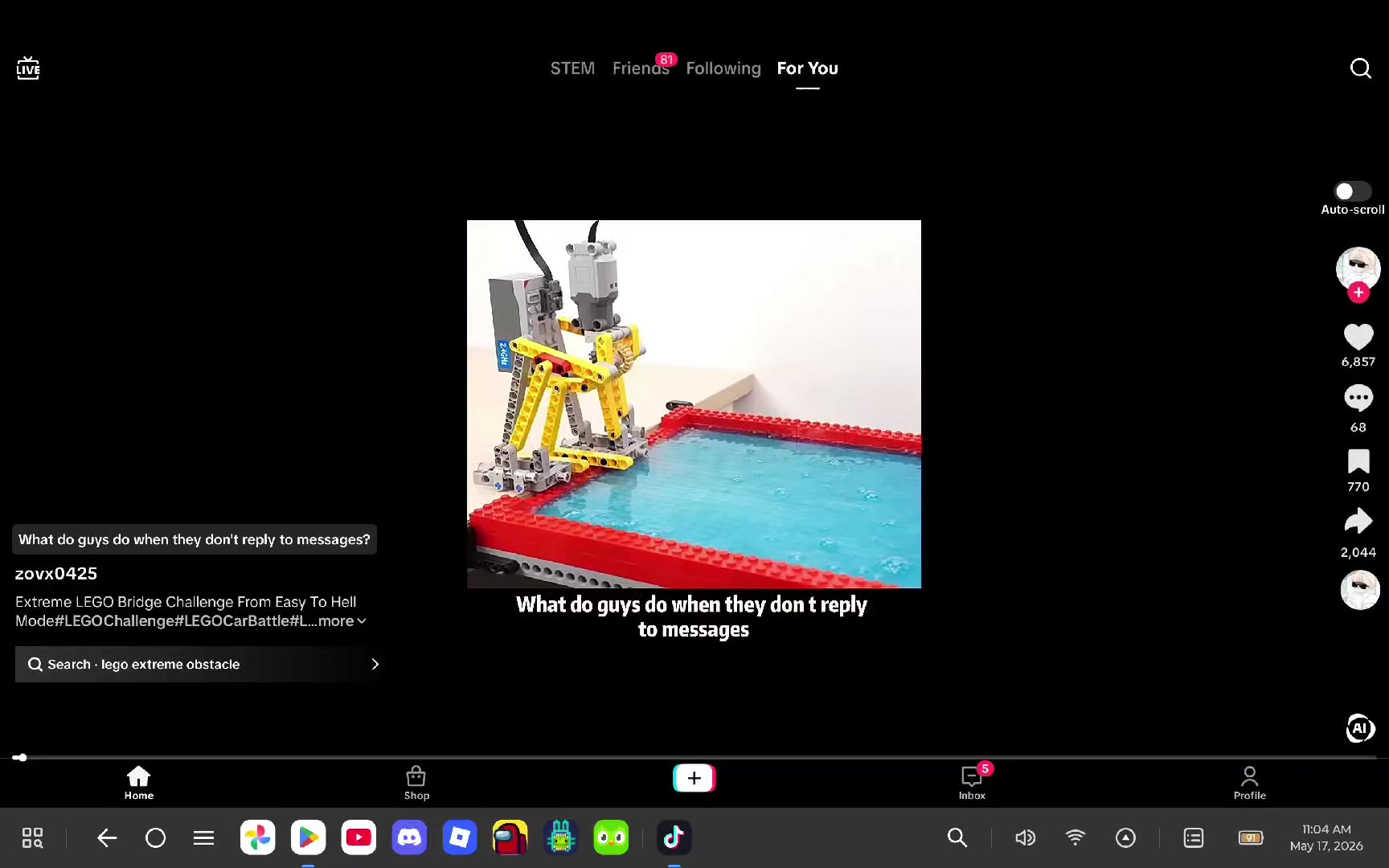Image resolution: width=1389 pixels, height=868 pixels.
Task: Open the Profile tab
Action: [x=1249, y=783]
